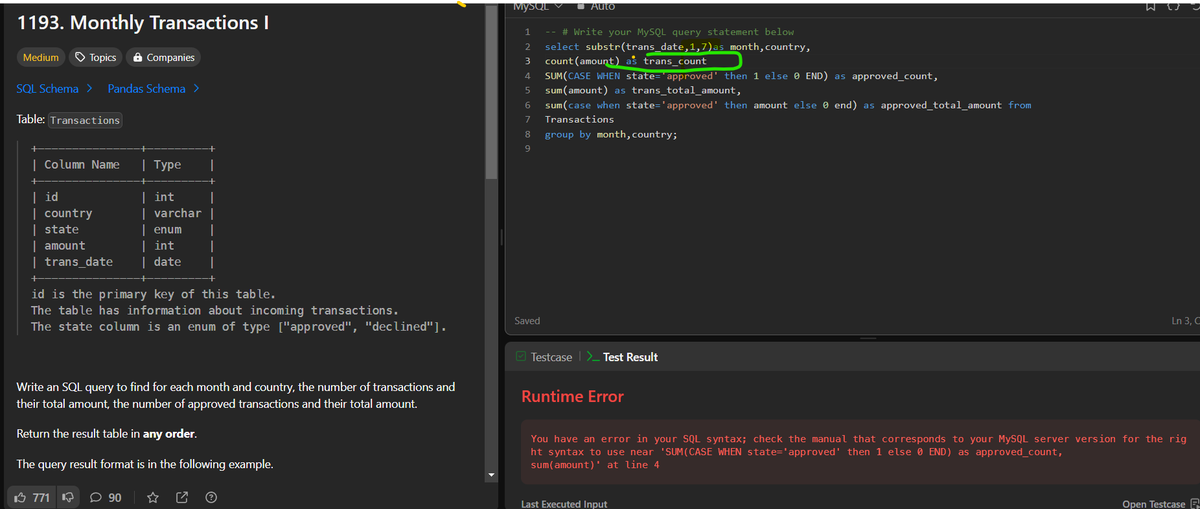Click the Medium difficulty badge

pos(41,58)
